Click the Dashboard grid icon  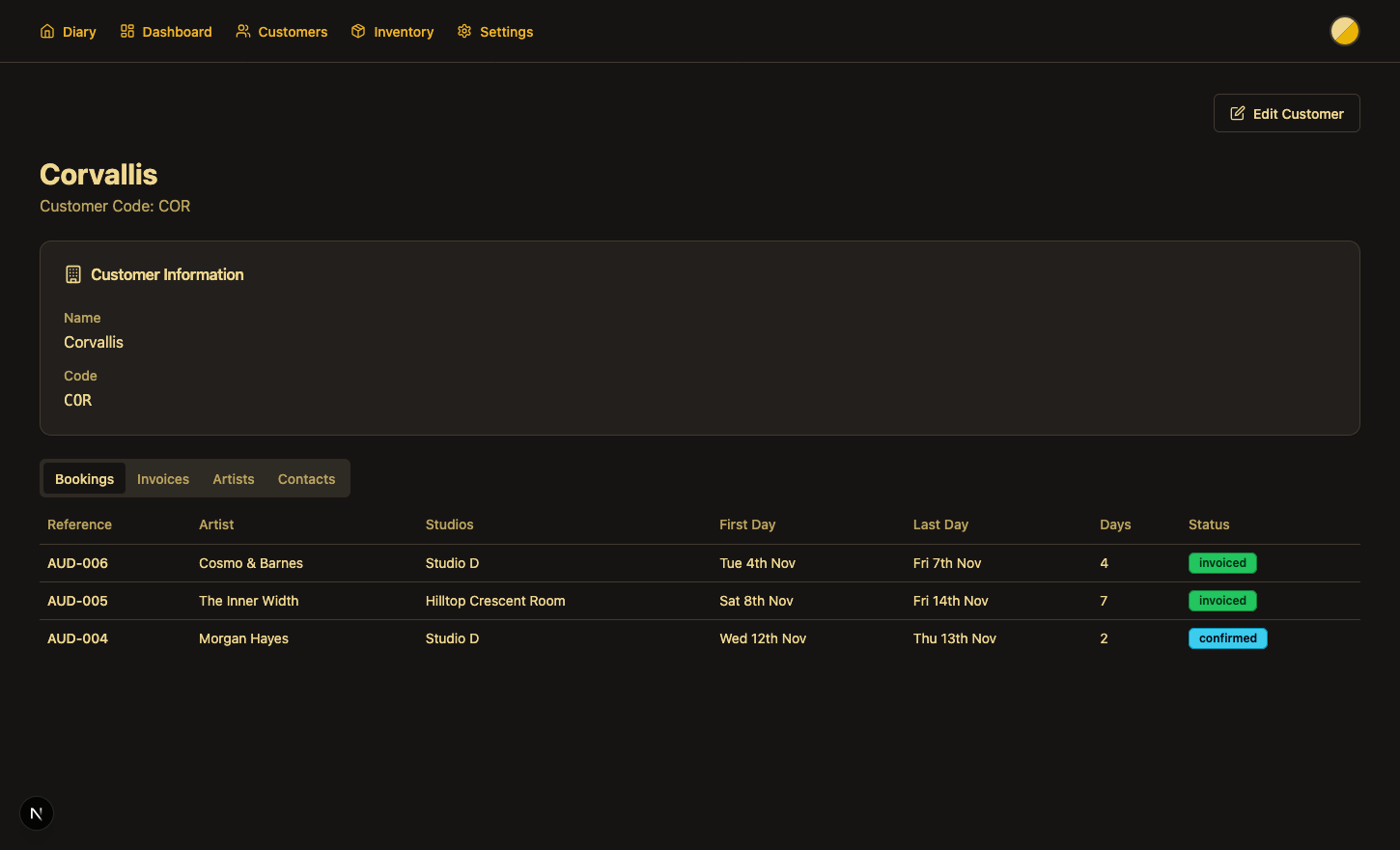[127, 32]
